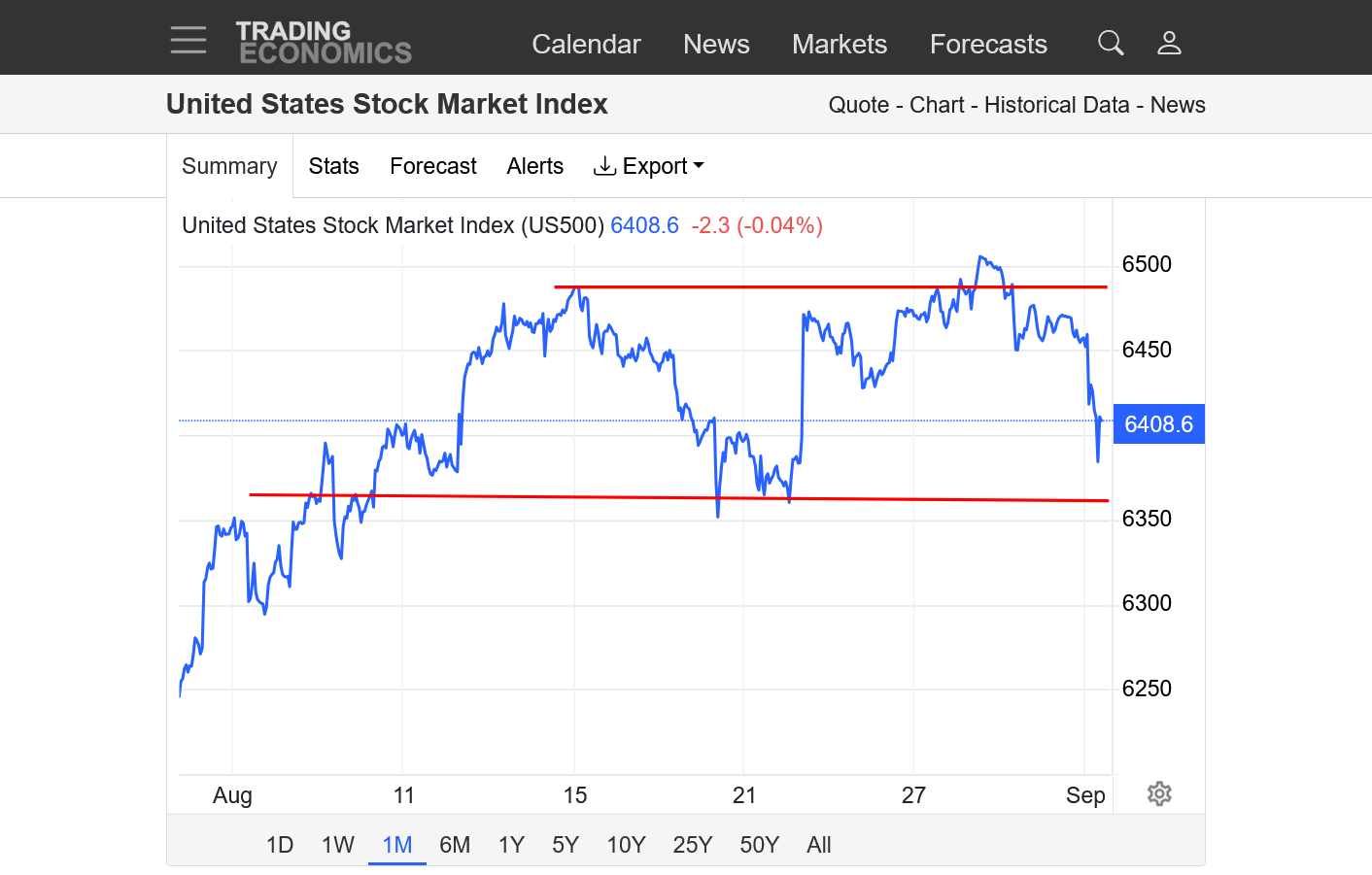This screenshot has height=875, width=1372.
Task: Open the Forecast tab
Action: [x=432, y=166]
